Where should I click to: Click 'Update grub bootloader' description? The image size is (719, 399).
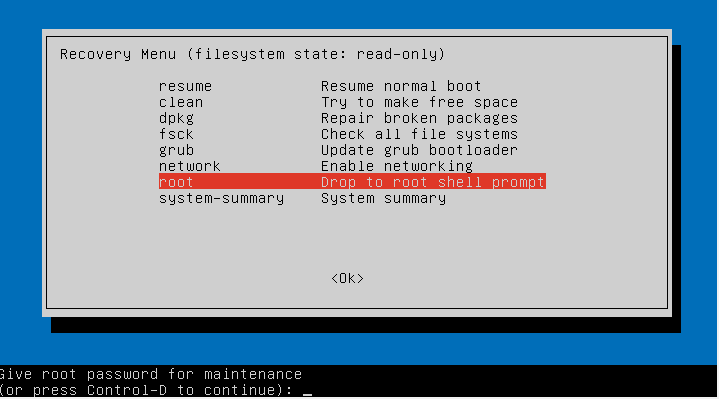point(419,150)
